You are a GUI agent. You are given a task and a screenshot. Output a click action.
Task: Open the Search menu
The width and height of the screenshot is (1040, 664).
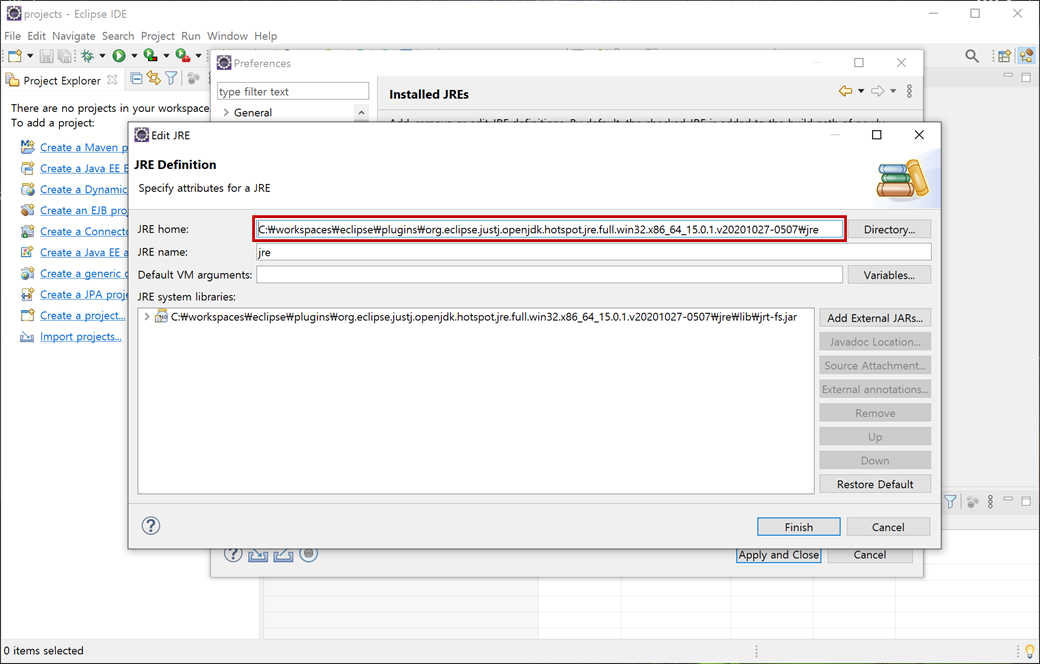point(118,36)
